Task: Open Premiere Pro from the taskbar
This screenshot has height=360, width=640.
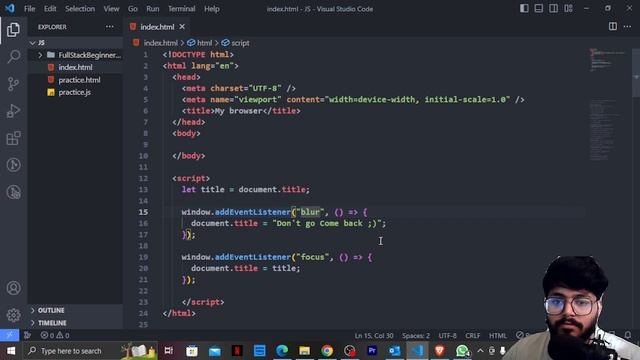Action: pyautogui.click(x=372, y=351)
